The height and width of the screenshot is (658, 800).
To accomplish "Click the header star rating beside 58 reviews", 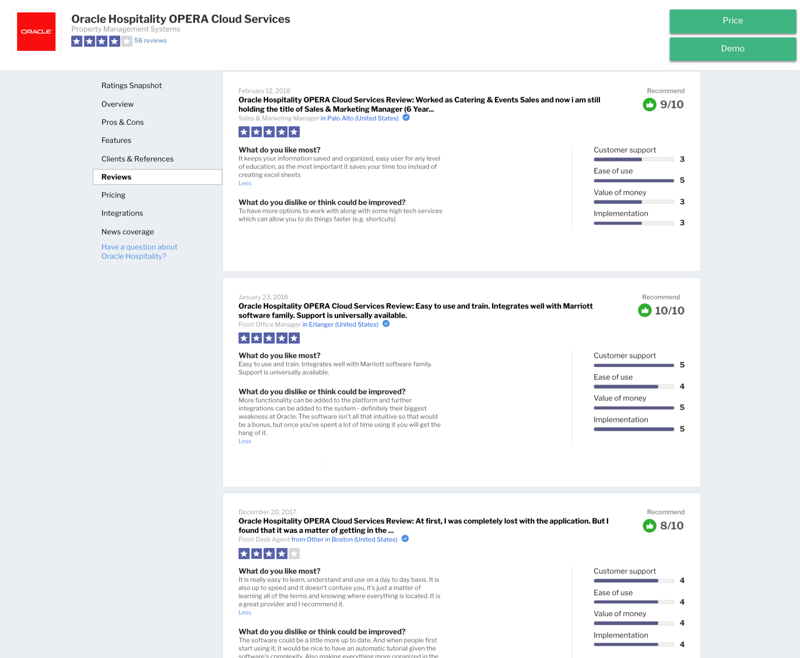I will point(102,41).
